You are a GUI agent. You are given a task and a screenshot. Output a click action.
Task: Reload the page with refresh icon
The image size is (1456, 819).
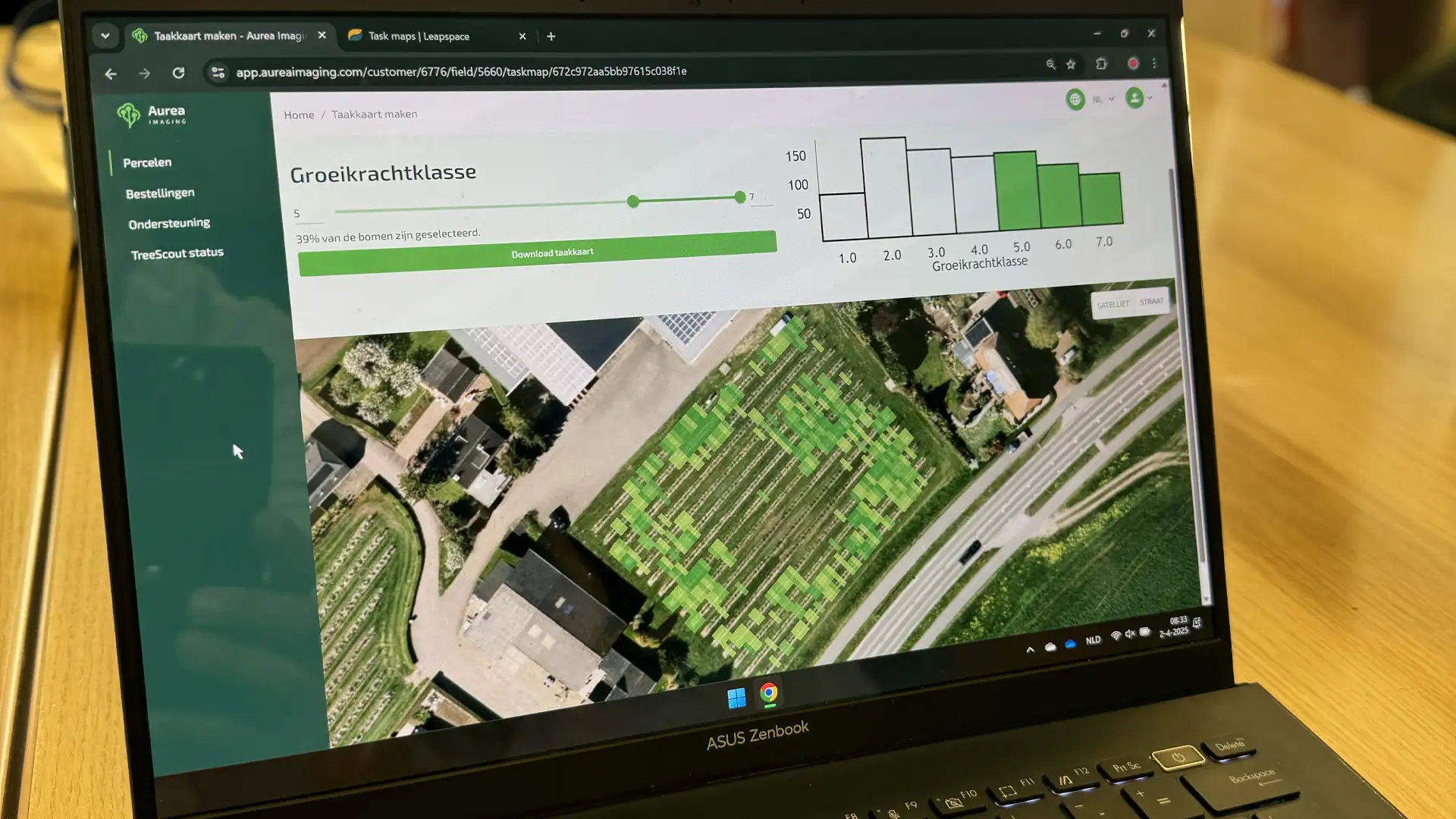point(178,73)
